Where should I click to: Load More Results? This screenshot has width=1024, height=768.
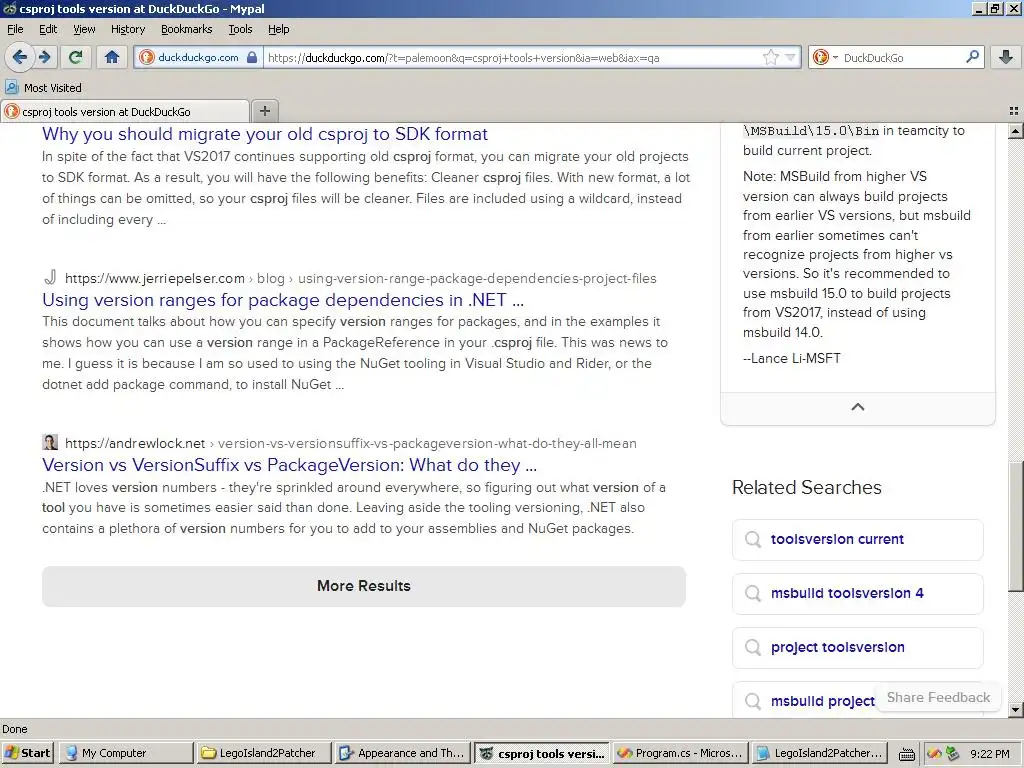(364, 586)
